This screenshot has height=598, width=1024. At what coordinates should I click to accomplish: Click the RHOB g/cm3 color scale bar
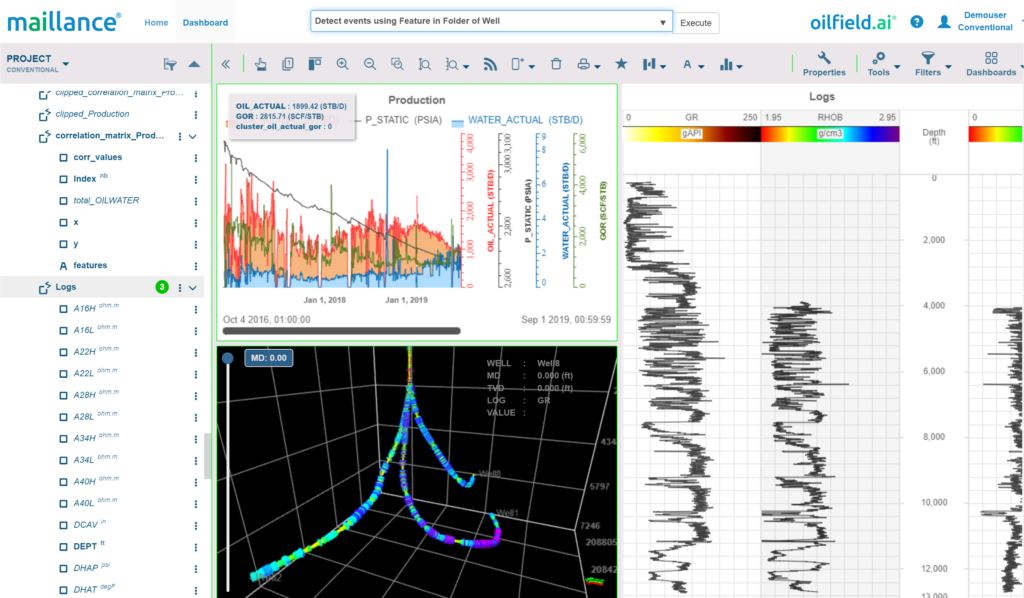coord(830,134)
